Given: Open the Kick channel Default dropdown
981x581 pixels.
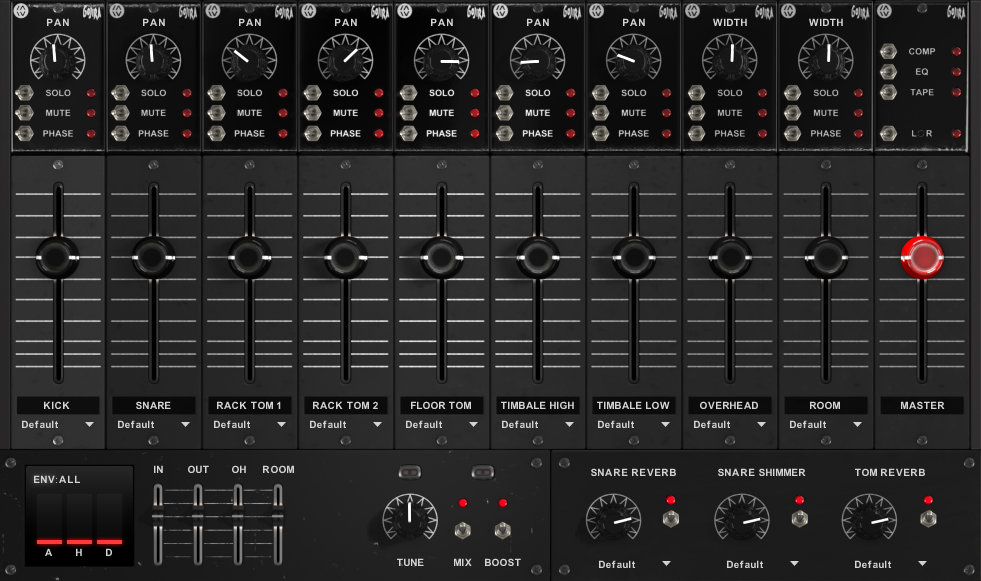Looking at the screenshot, I should [57, 425].
